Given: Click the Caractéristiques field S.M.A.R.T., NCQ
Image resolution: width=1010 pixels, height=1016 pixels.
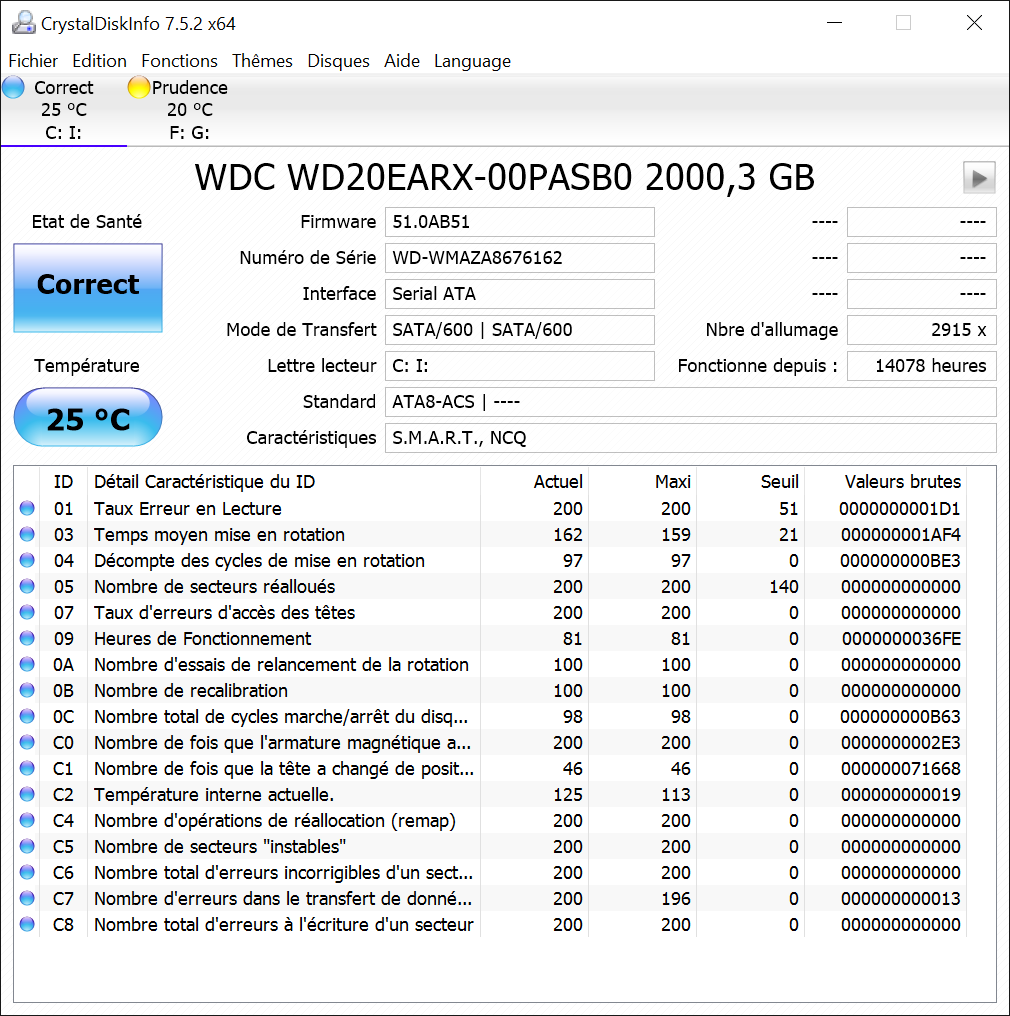Looking at the screenshot, I should (x=691, y=438).
